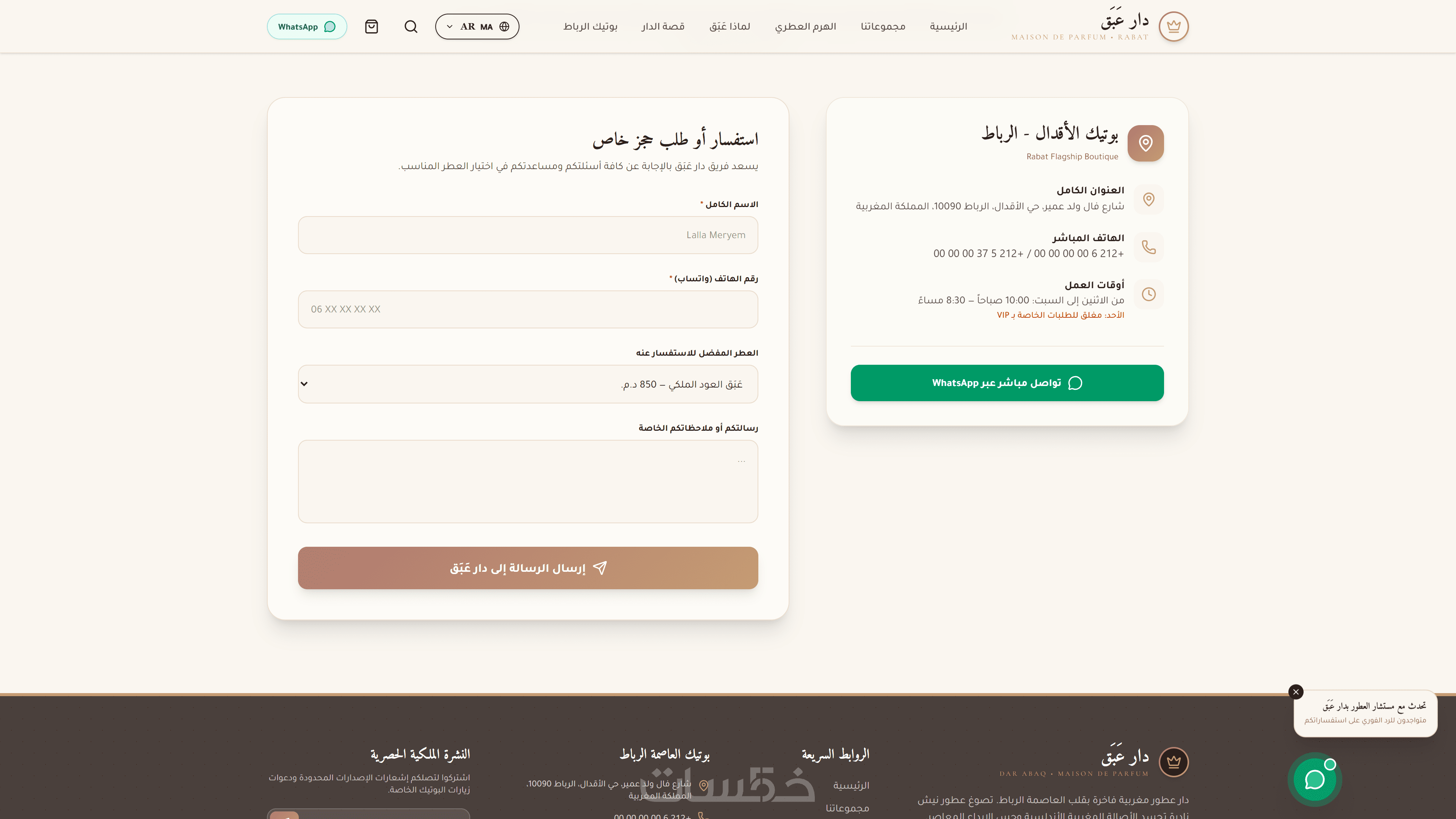The width and height of the screenshot is (1456, 819).
Task: Open the AR MA language dropdown
Action: (477, 27)
